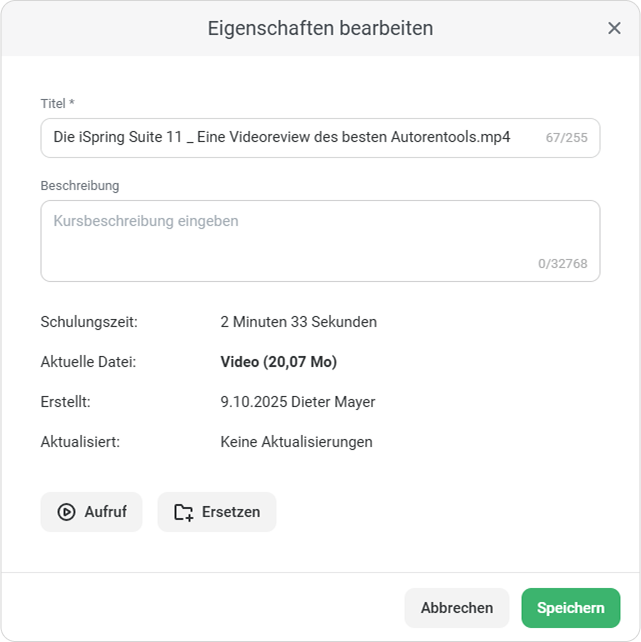641x642 pixels.
Task: Save properties with Speichern
Action: pos(570,608)
